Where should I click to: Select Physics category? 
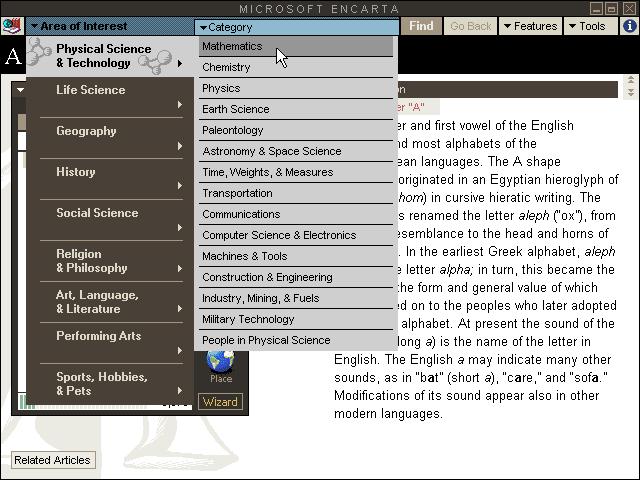point(296,88)
